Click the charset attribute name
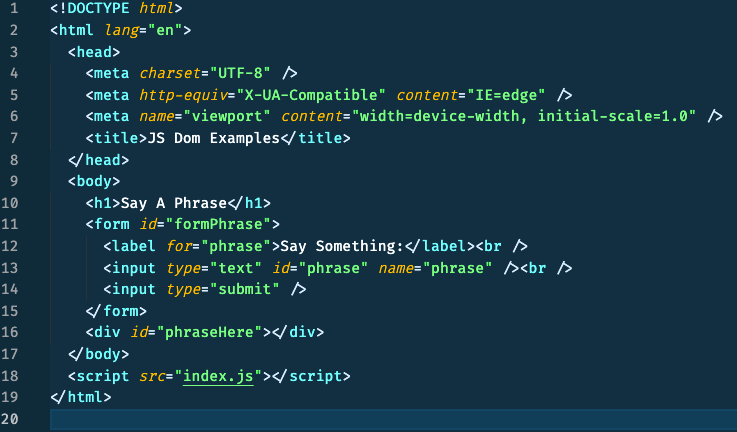 tap(170, 73)
